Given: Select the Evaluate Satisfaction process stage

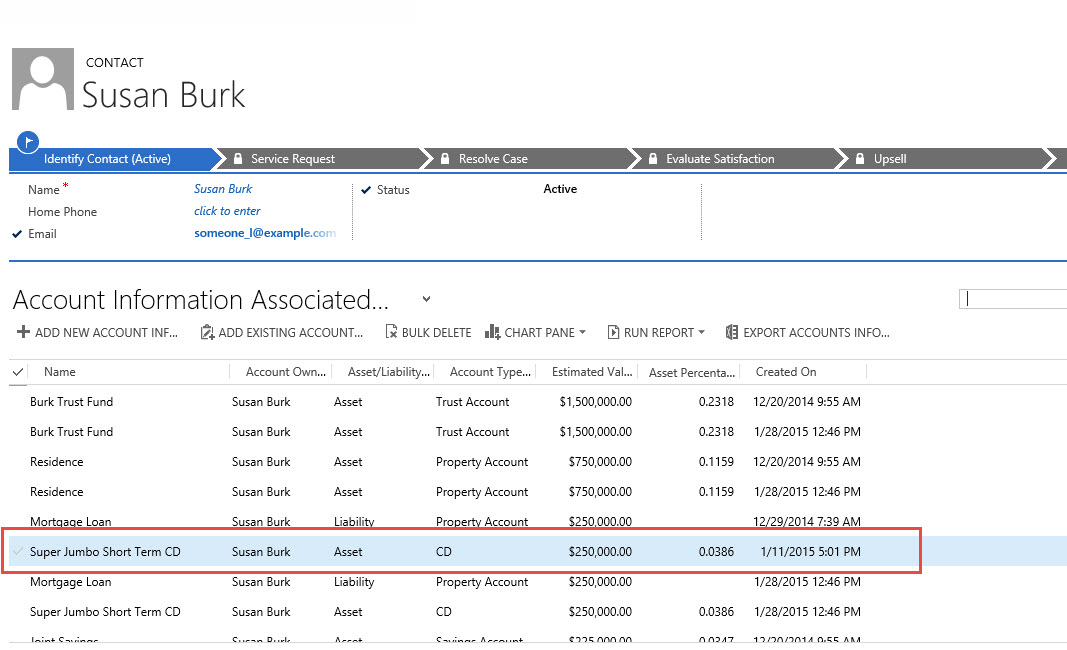Looking at the screenshot, I should 719,159.
